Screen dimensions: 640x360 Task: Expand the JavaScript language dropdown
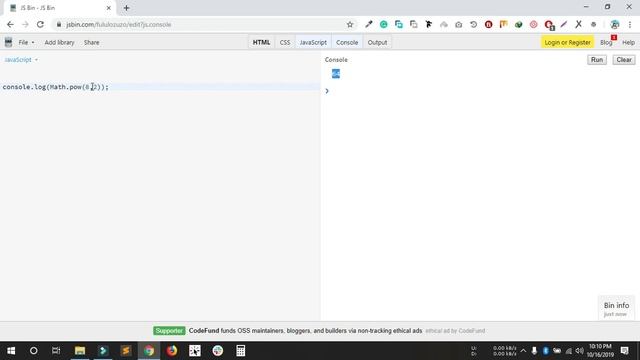[x=21, y=60]
